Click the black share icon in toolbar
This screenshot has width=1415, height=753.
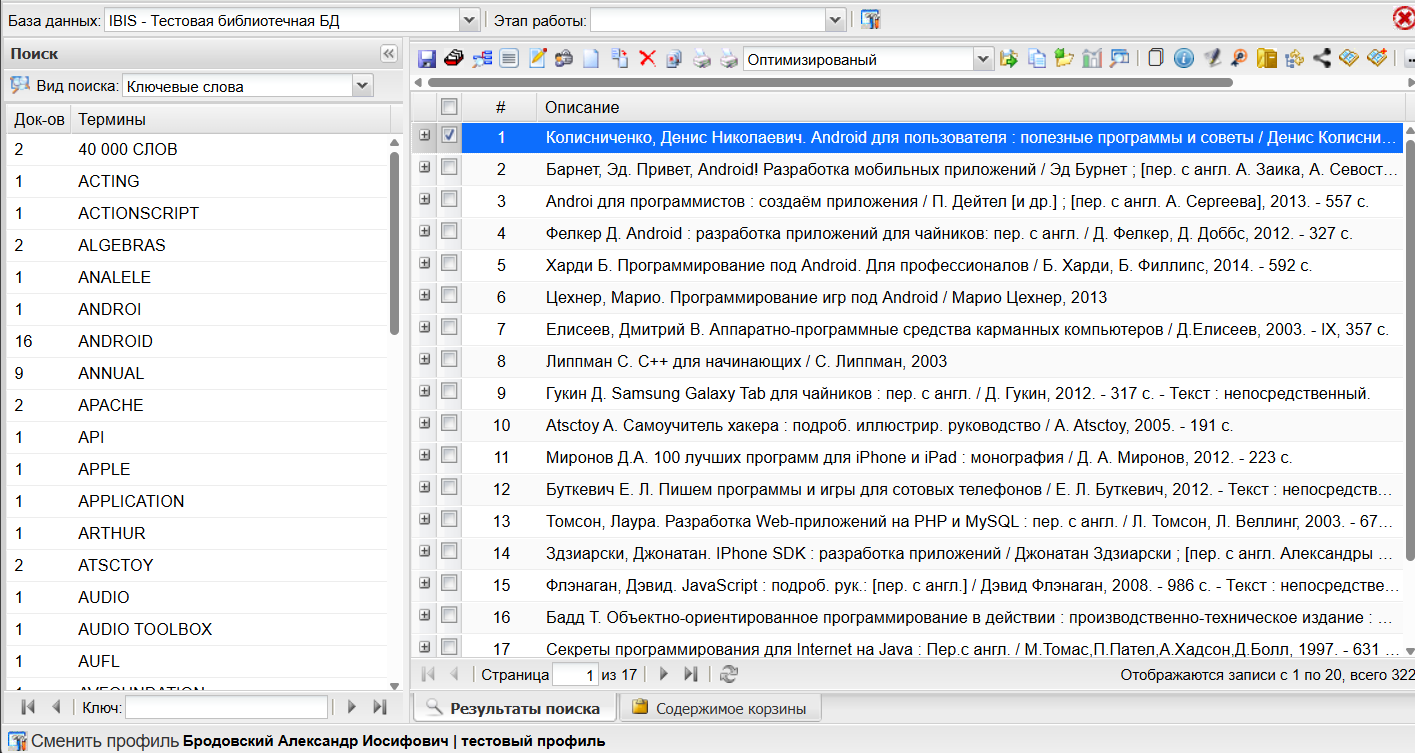click(1322, 59)
